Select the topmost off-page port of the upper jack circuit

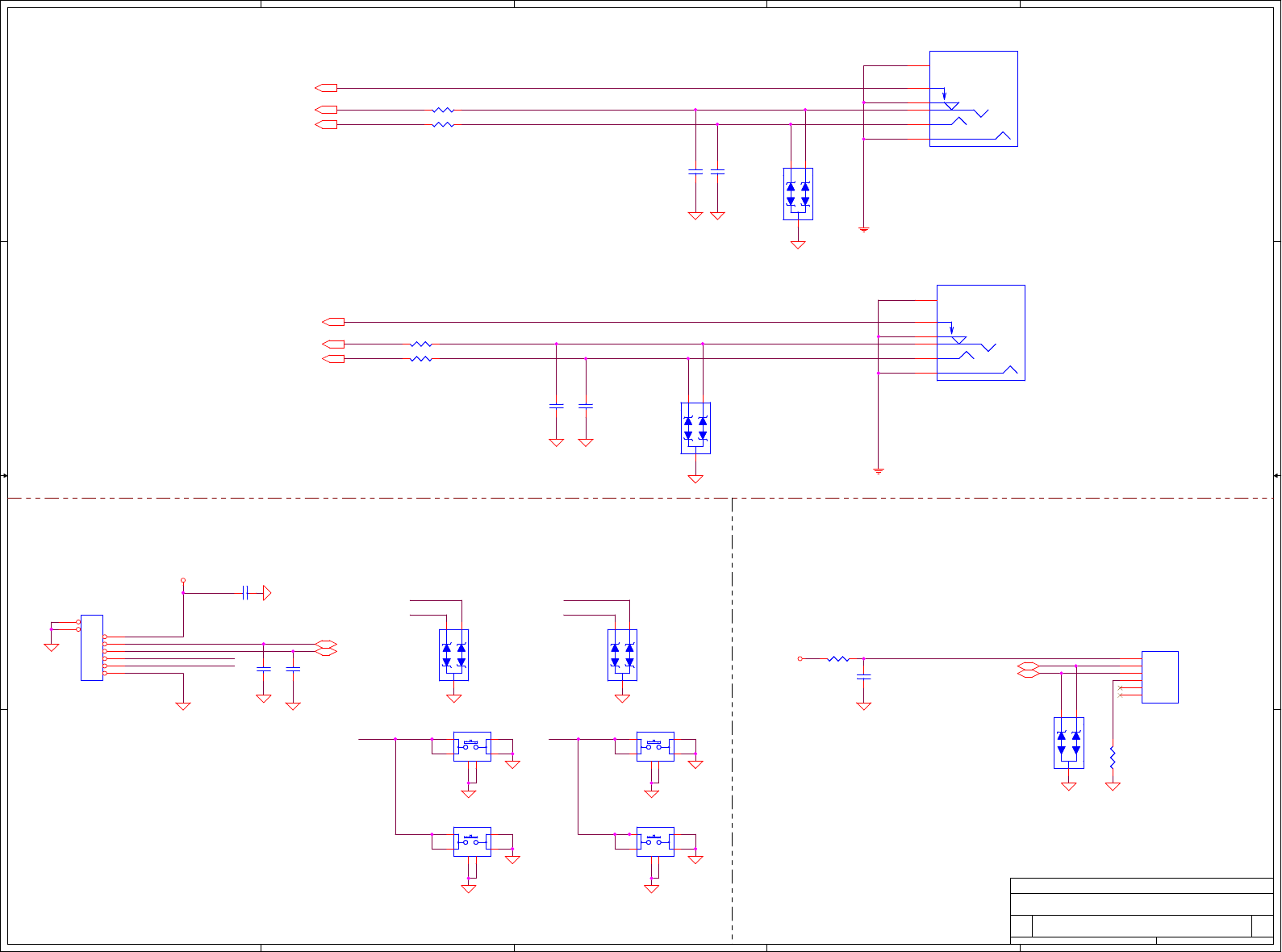pos(326,87)
